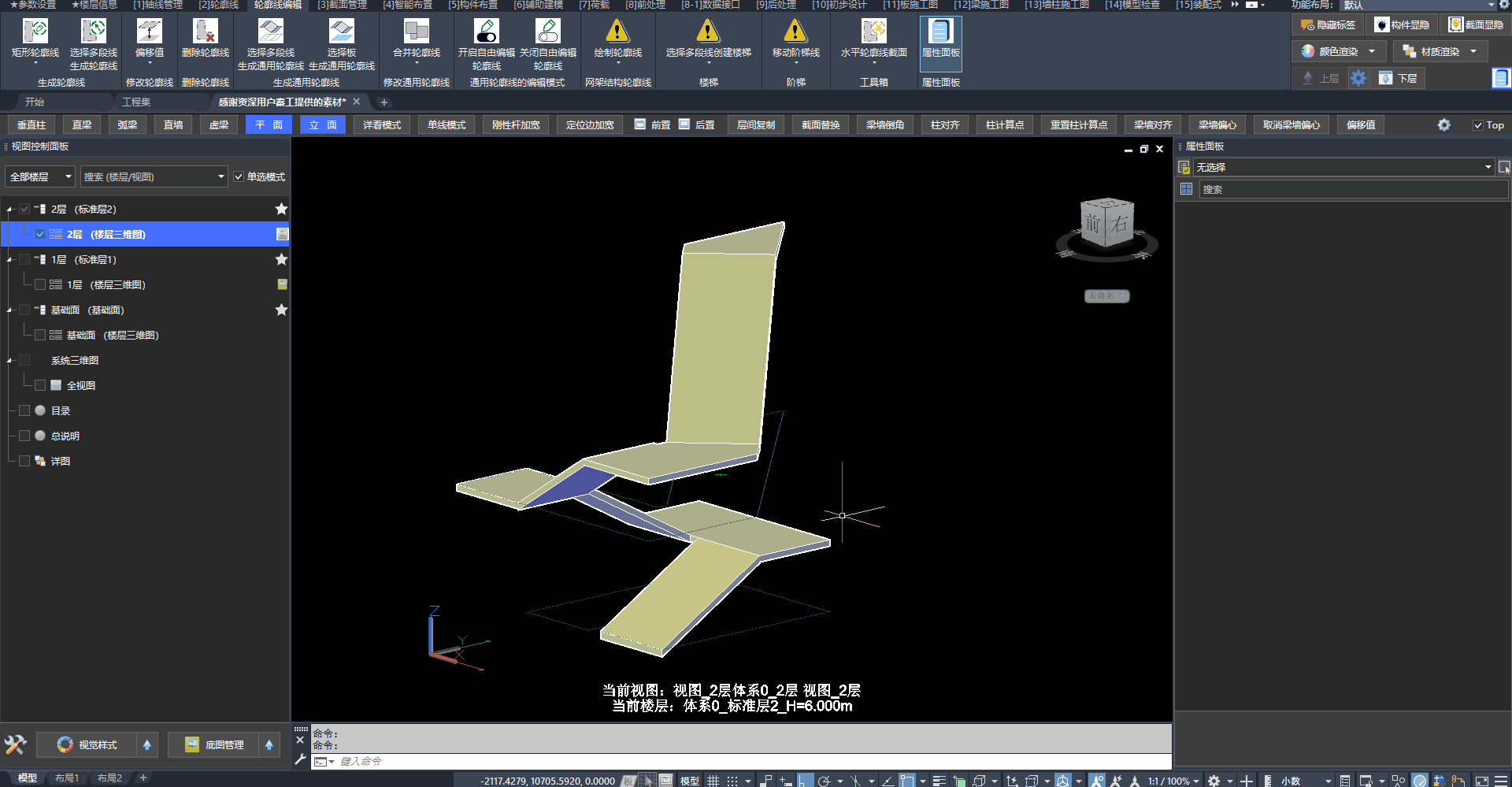This screenshot has width=1512, height=787.
Task: Toggle the 单选模式 checkbox
Action: click(x=239, y=177)
